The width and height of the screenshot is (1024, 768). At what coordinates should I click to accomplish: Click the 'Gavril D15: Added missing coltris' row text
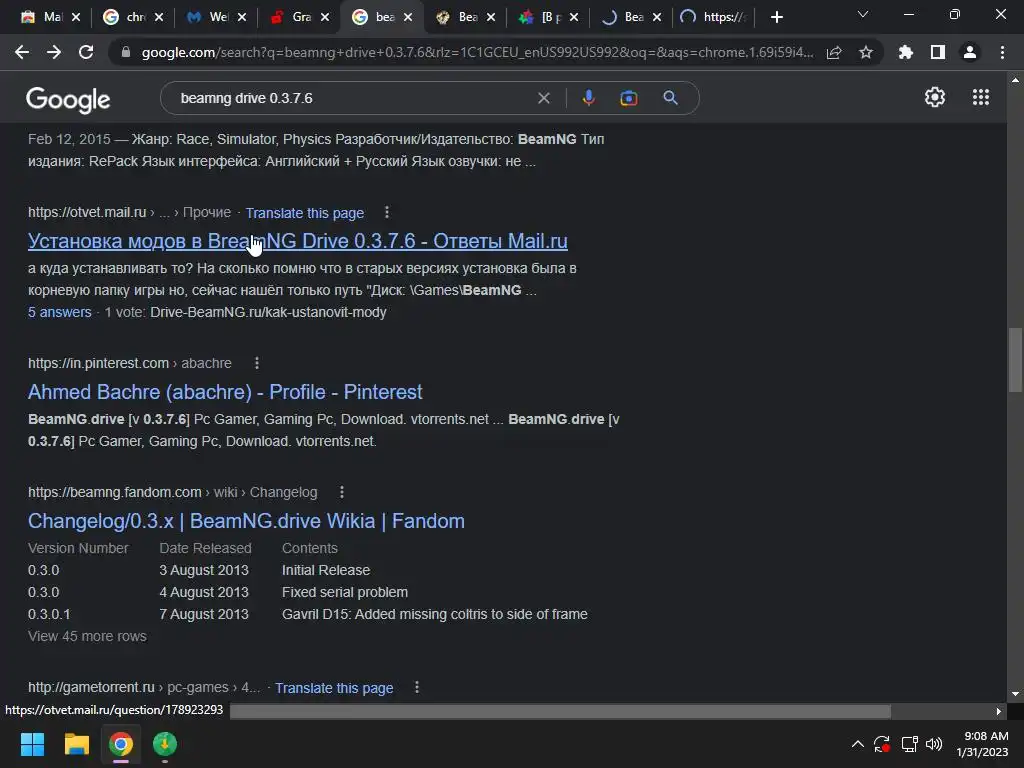(x=434, y=614)
